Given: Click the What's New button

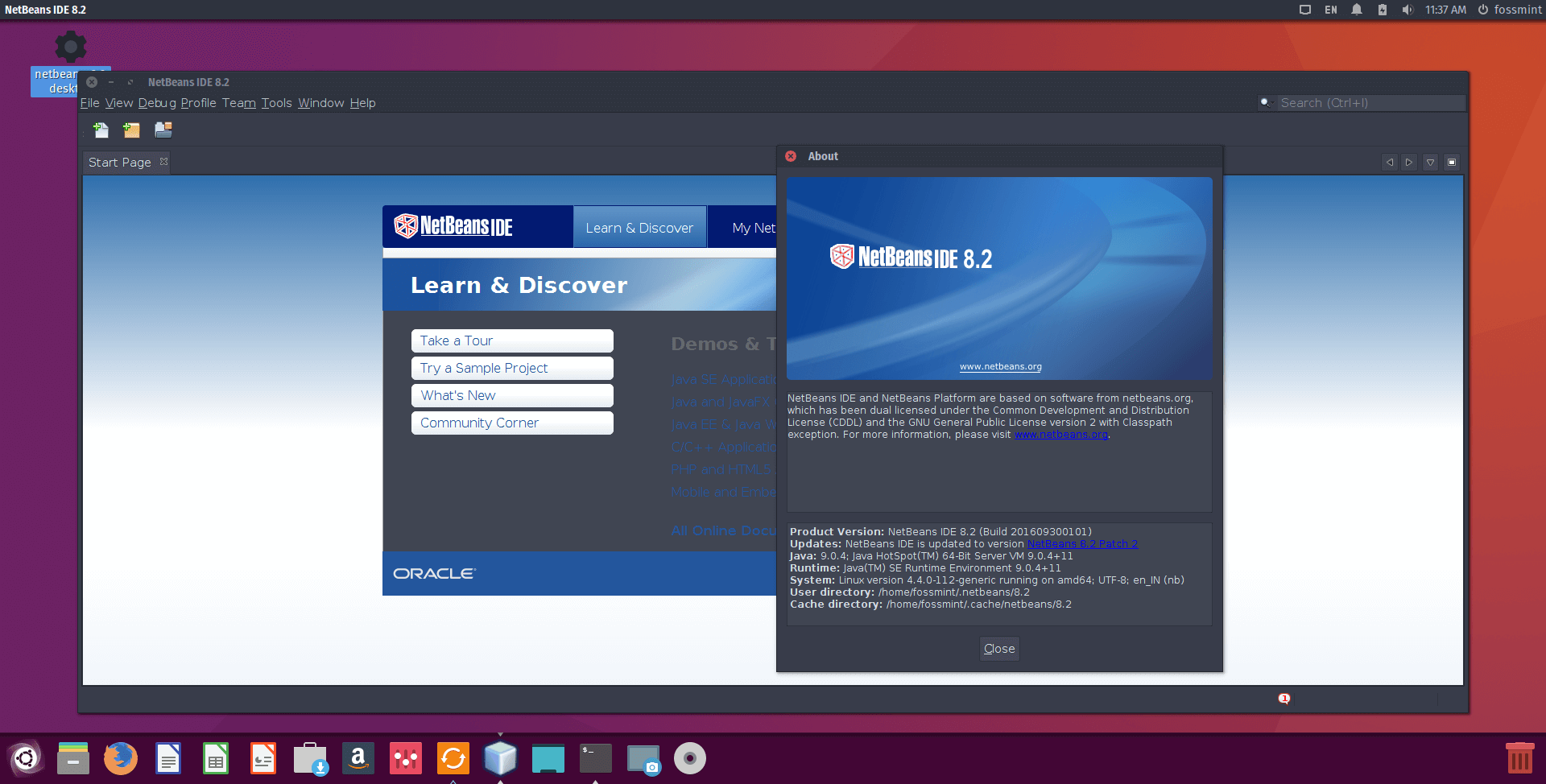Looking at the screenshot, I should [x=512, y=395].
